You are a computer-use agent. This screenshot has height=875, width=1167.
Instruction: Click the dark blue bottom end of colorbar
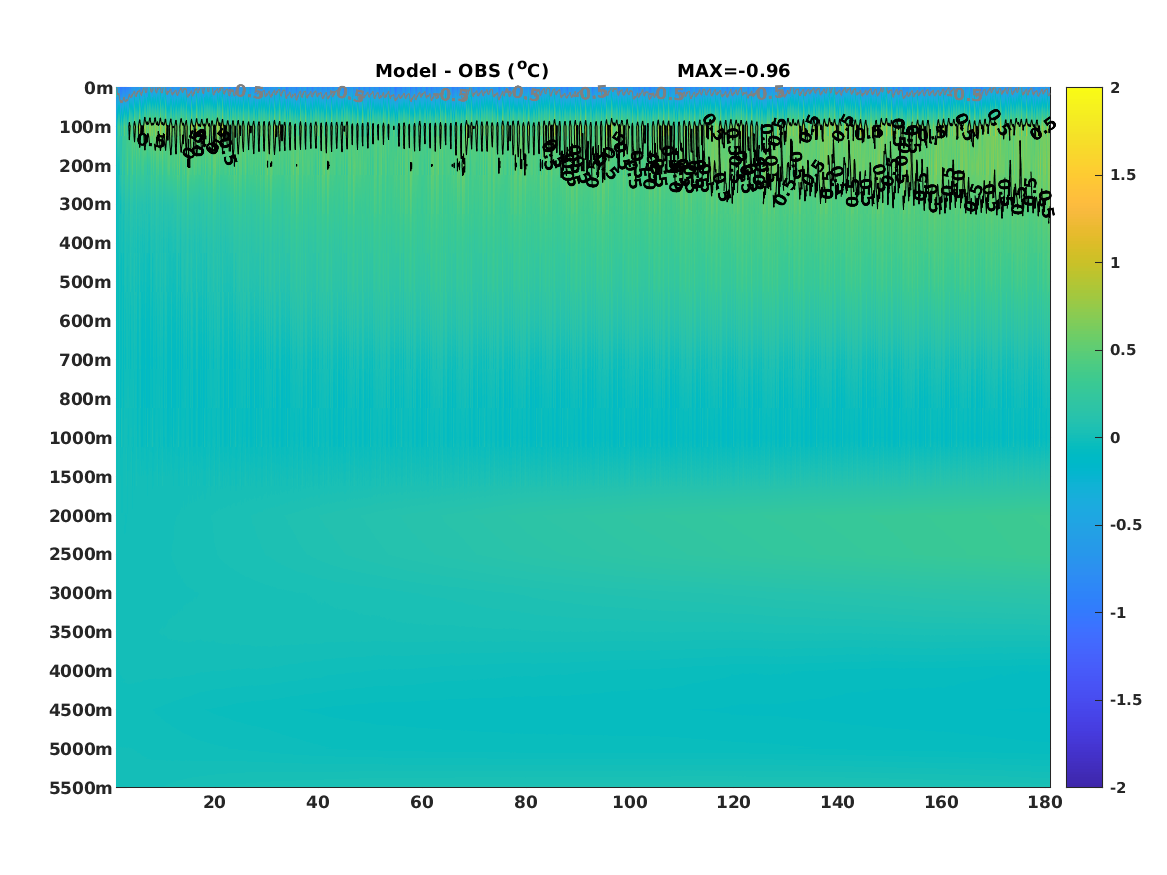tap(1084, 782)
